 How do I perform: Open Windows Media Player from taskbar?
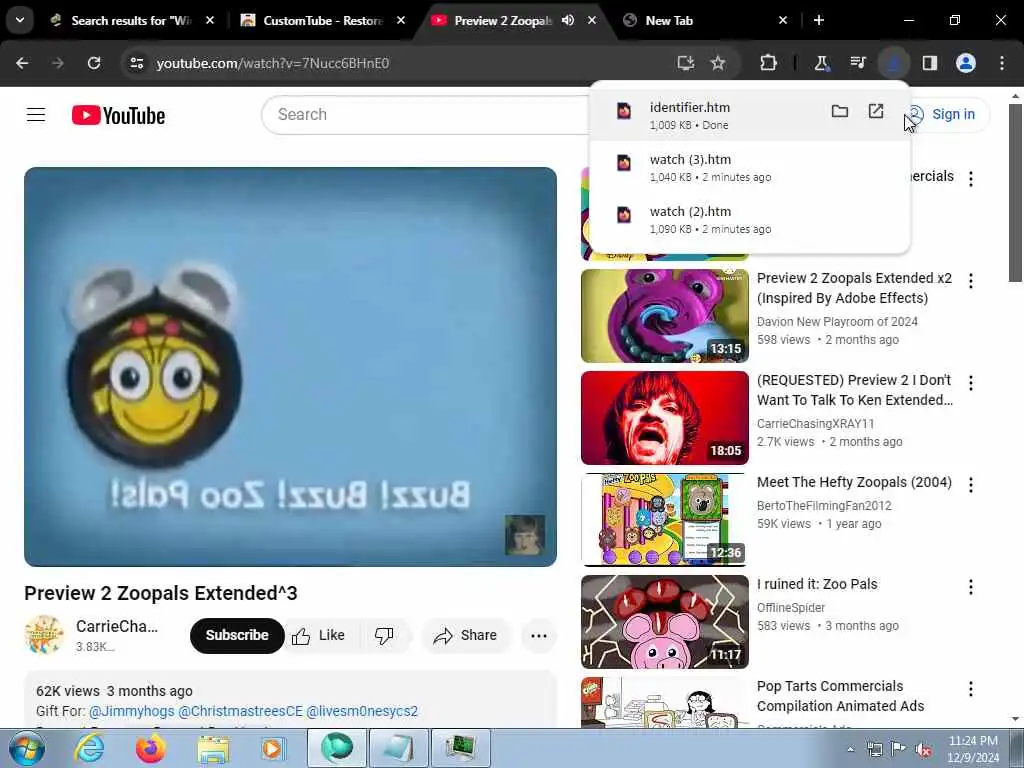[x=273, y=748]
